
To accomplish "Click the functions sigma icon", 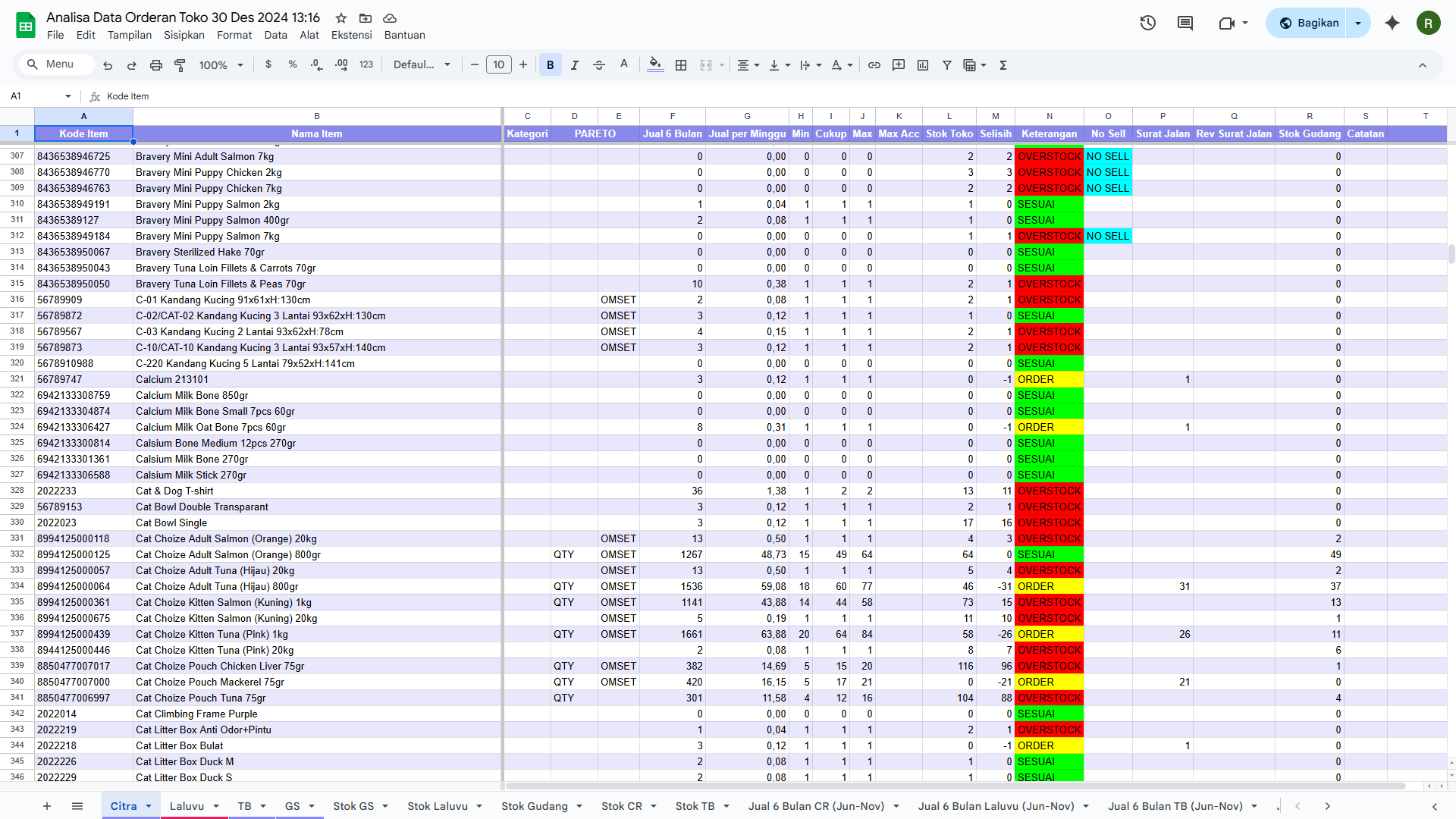I will 1003,65.
